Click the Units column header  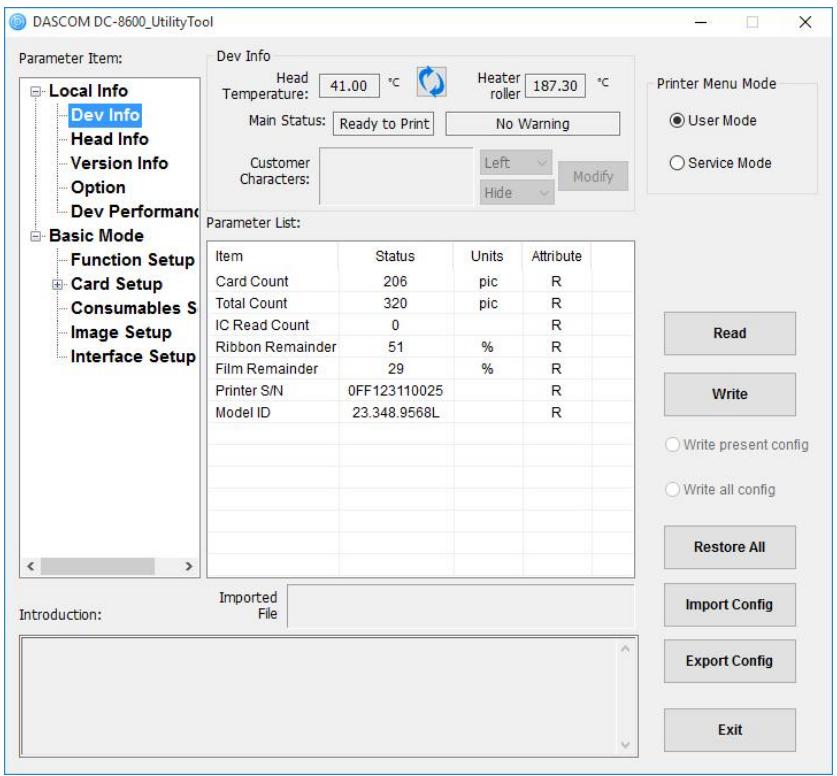pos(487,256)
